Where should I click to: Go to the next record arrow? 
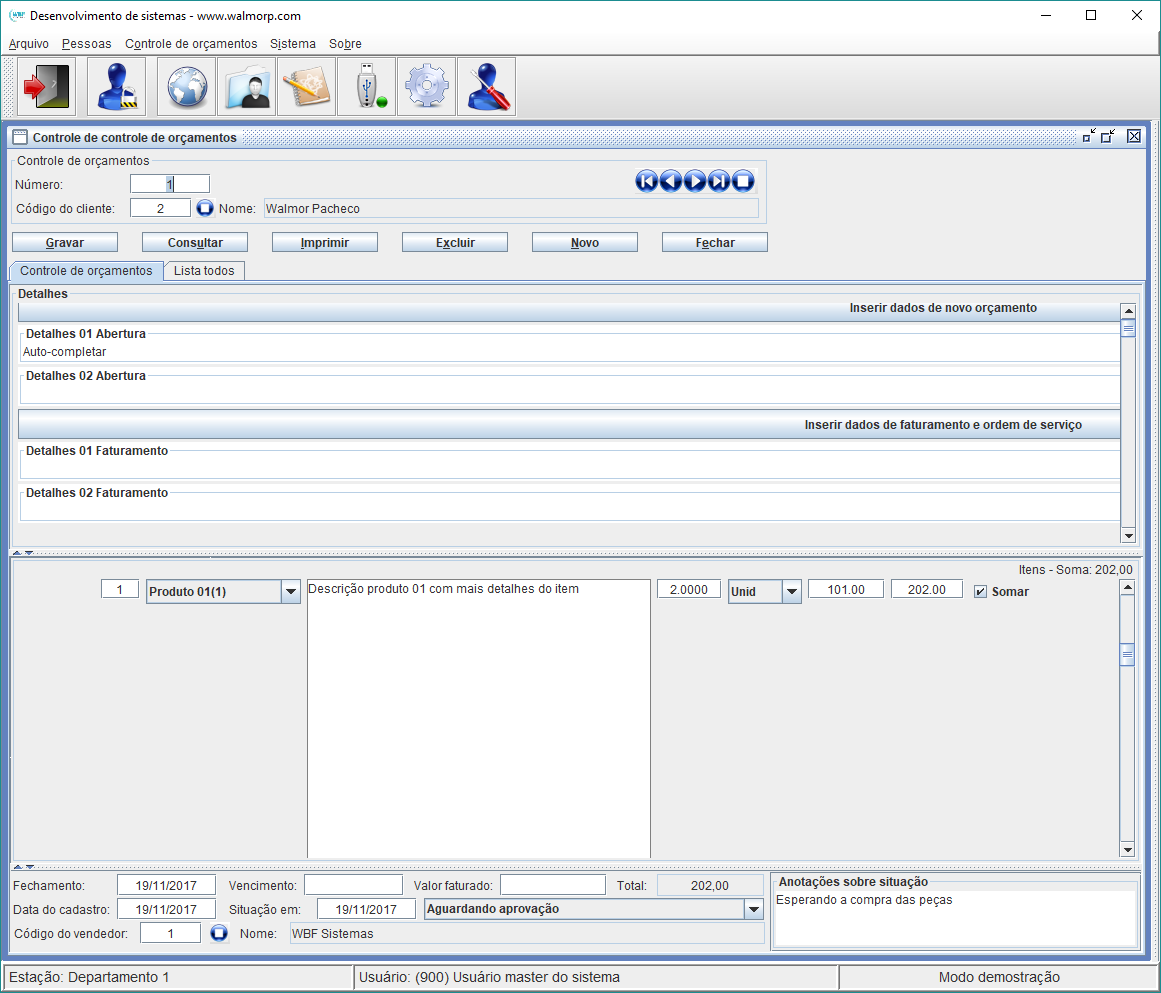coord(695,181)
